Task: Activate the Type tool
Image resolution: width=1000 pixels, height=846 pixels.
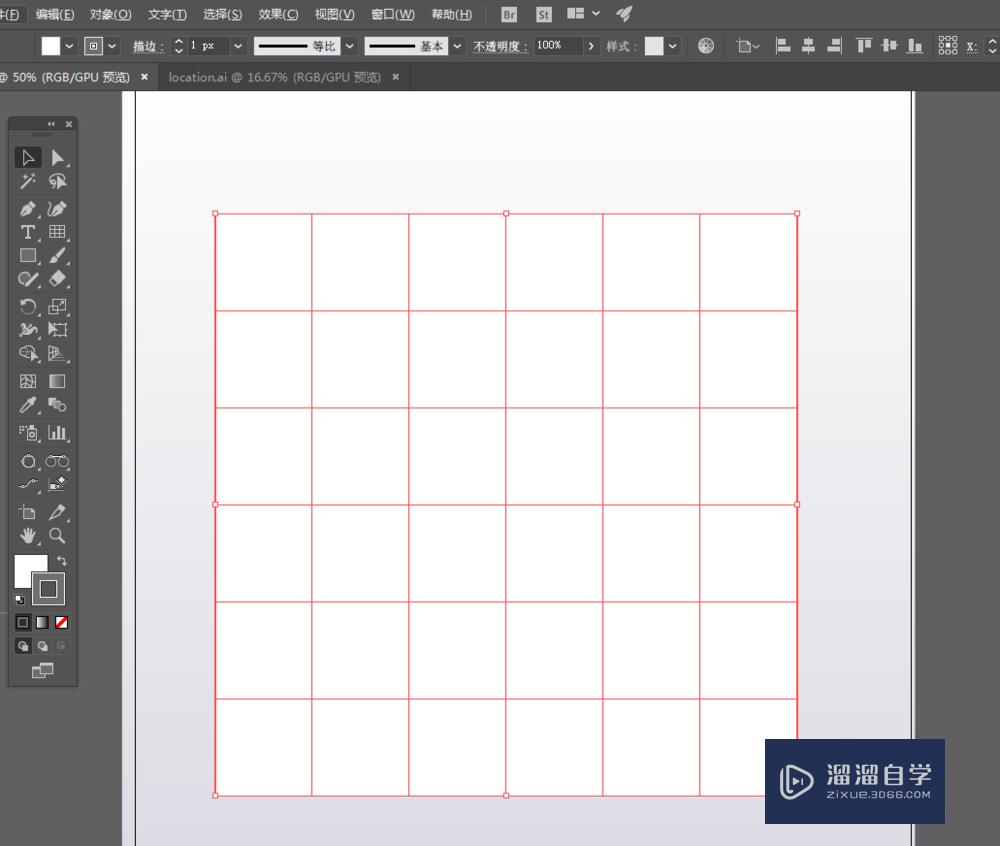Action: (28, 232)
